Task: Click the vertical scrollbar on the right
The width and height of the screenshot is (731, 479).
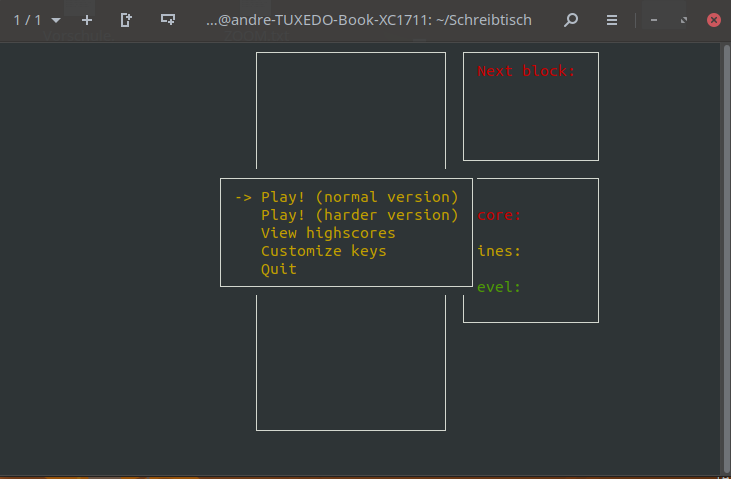Action: (x=726, y=250)
